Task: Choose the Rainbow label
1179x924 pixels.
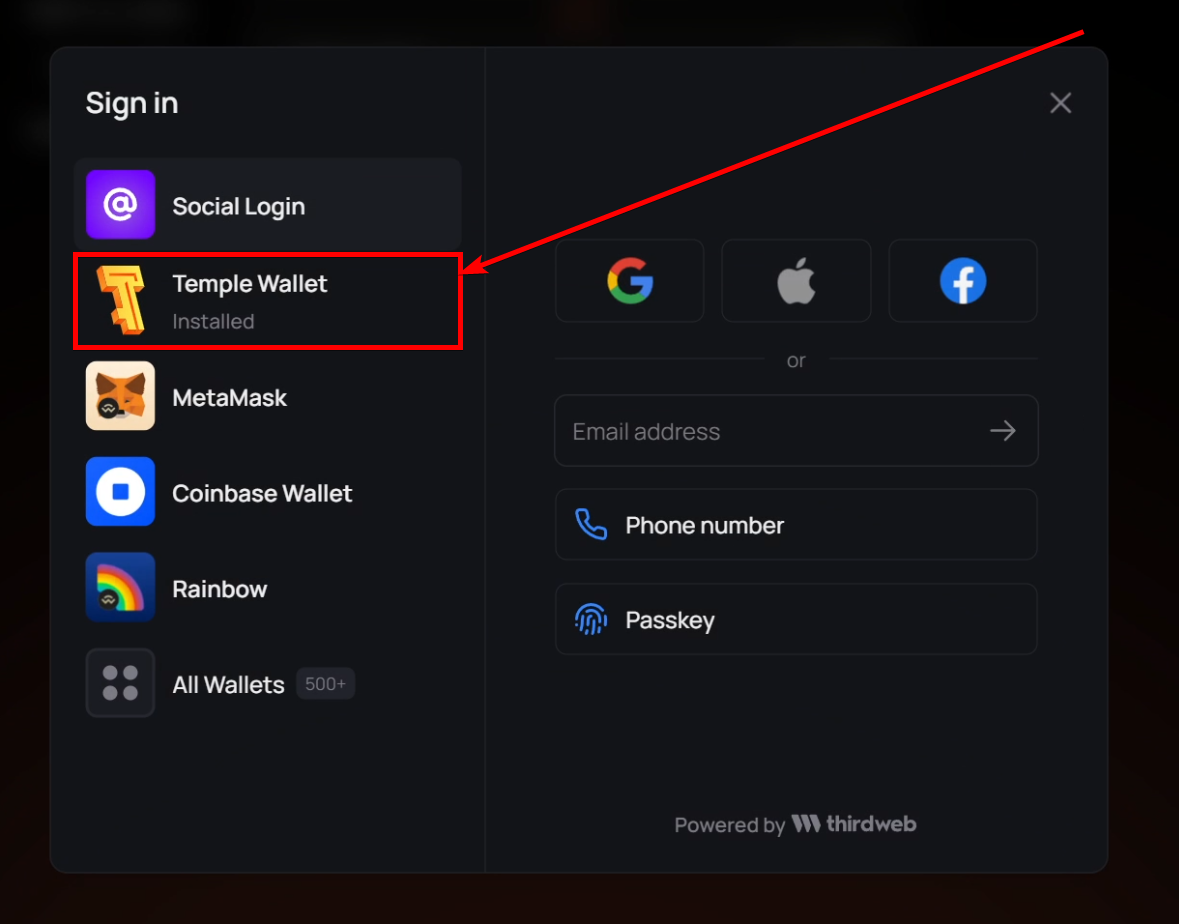Action: (x=220, y=589)
